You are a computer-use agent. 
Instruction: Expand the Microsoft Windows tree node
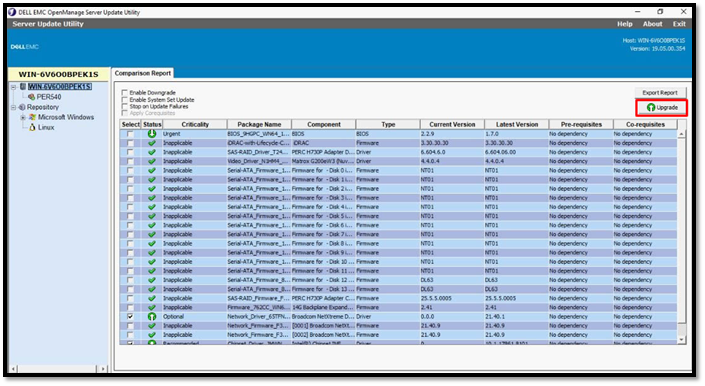tap(23, 117)
